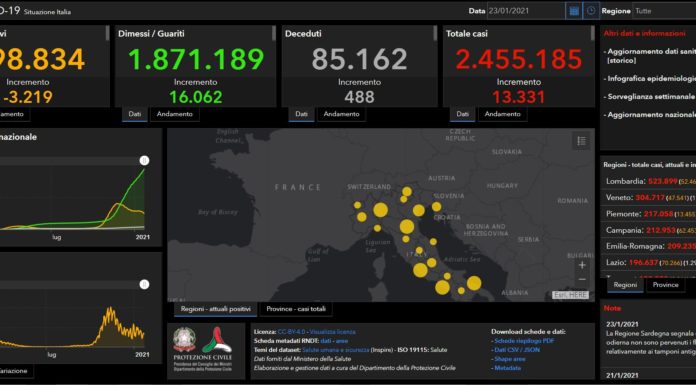Open Aggiornamento nazionale link
This screenshot has height=385, width=696.
coord(650,115)
